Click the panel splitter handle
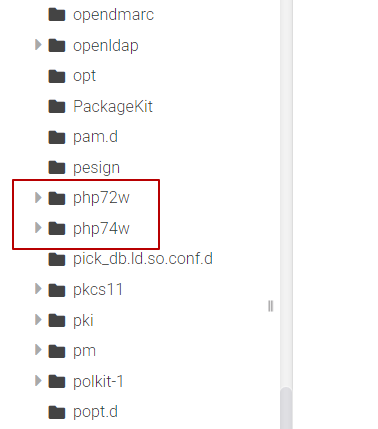378x429 pixels. (270, 306)
